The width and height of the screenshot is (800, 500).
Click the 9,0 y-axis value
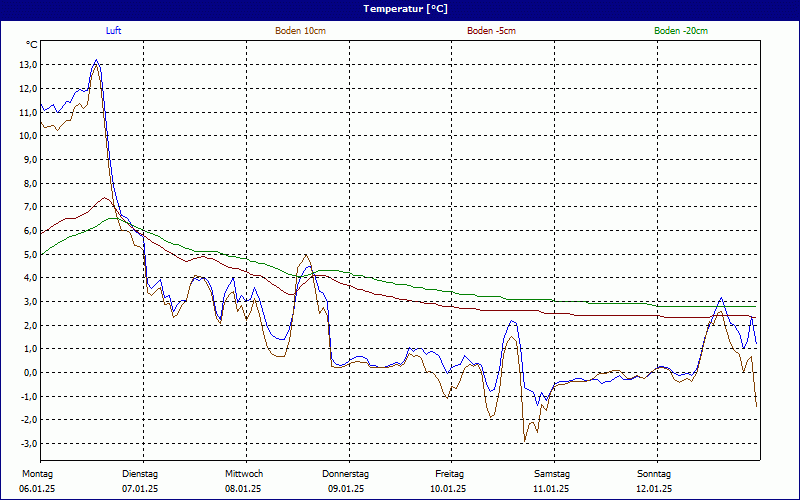(x=30, y=159)
